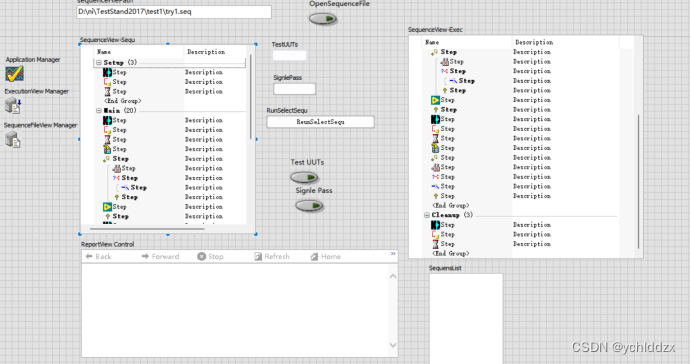This screenshot has width=691, height=364.
Task: Refresh the ReportView report
Action: pyautogui.click(x=272, y=256)
